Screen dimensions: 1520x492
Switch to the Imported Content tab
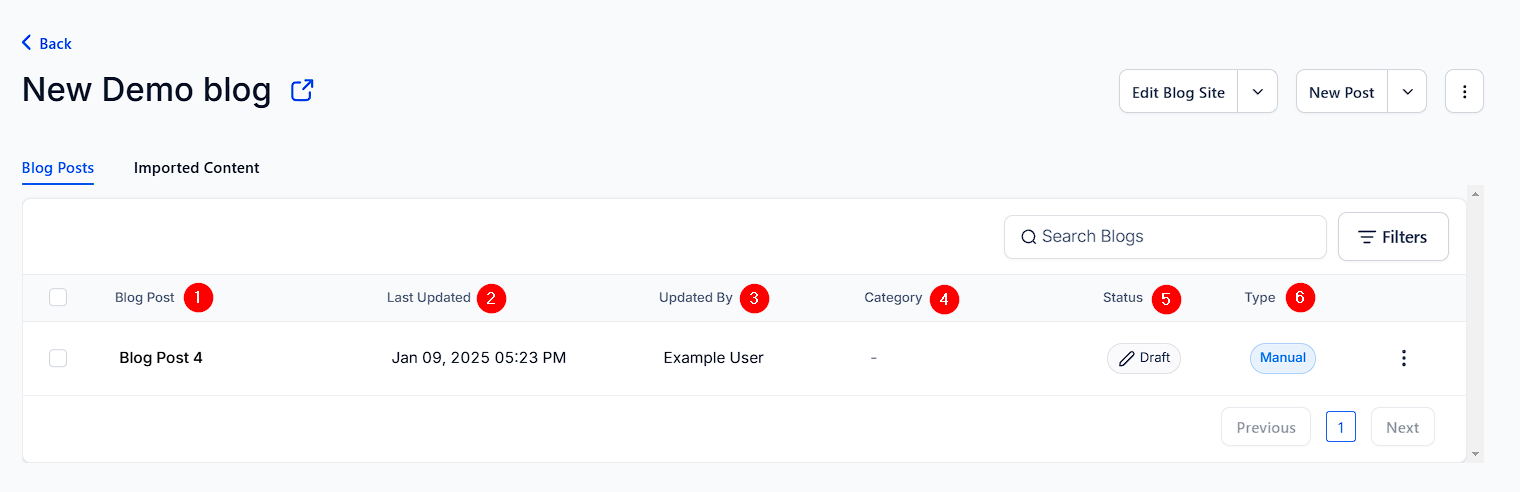pyautogui.click(x=197, y=168)
